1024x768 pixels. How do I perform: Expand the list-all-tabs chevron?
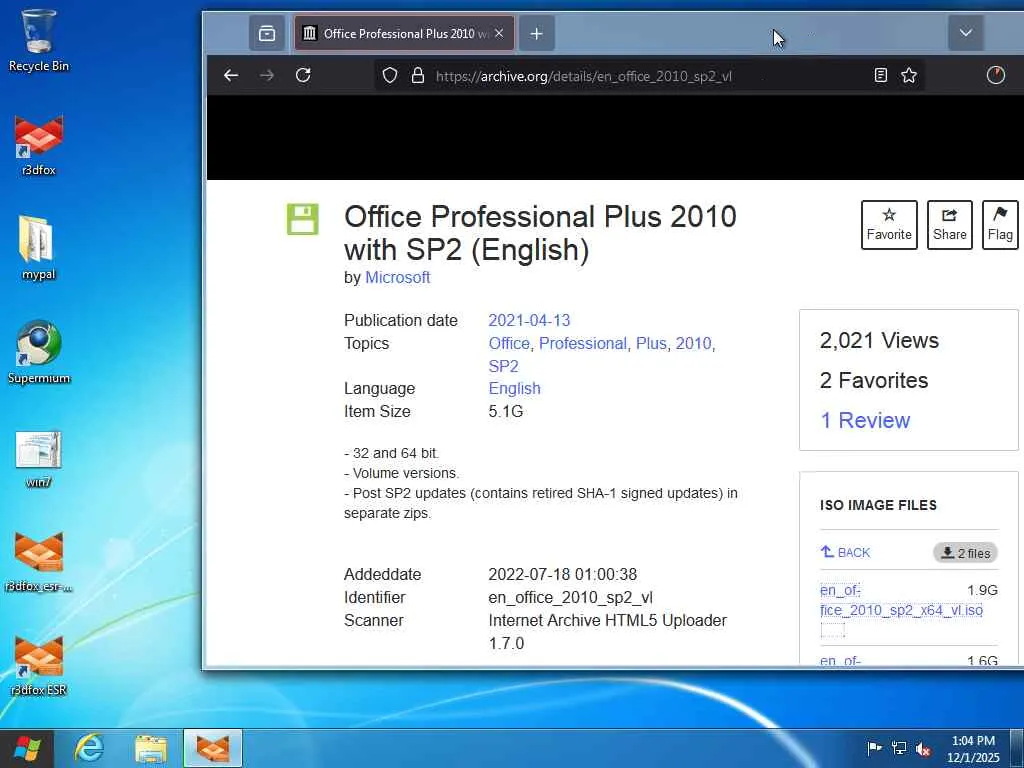pyautogui.click(x=966, y=33)
